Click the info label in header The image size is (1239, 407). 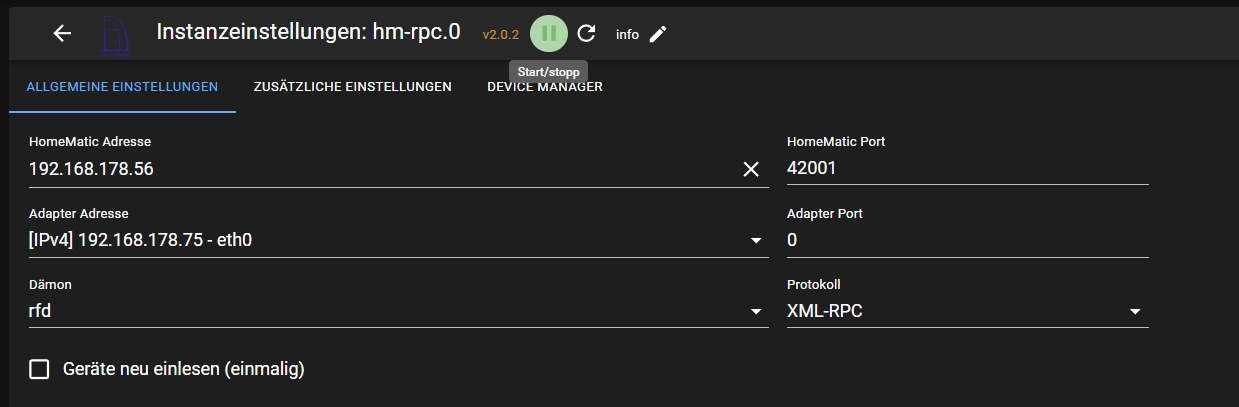[x=627, y=34]
